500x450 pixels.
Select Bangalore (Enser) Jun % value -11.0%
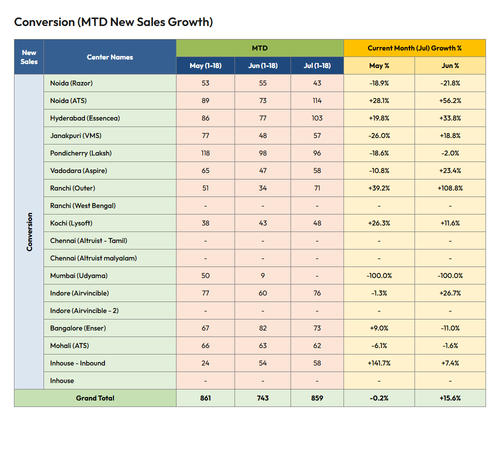[x=450, y=328]
